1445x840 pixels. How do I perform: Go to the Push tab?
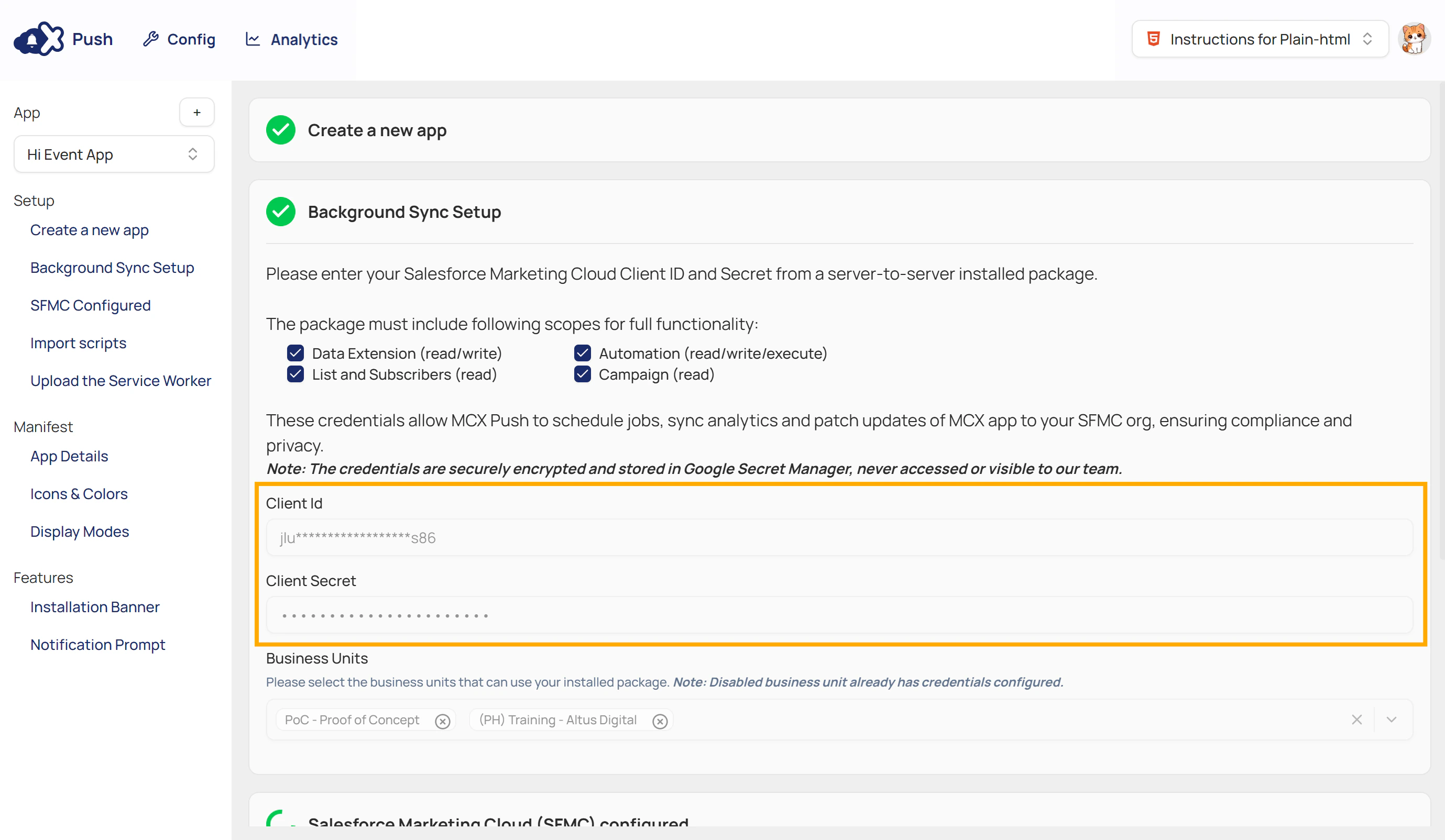92,39
